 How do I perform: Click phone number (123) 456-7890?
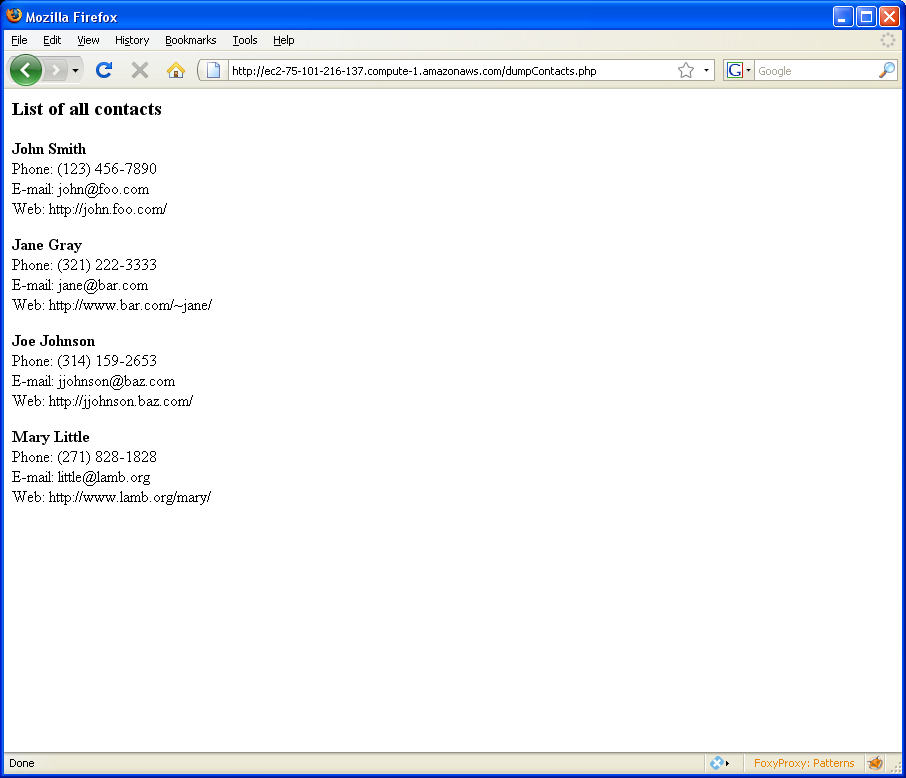pyautogui.click(x=107, y=169)
